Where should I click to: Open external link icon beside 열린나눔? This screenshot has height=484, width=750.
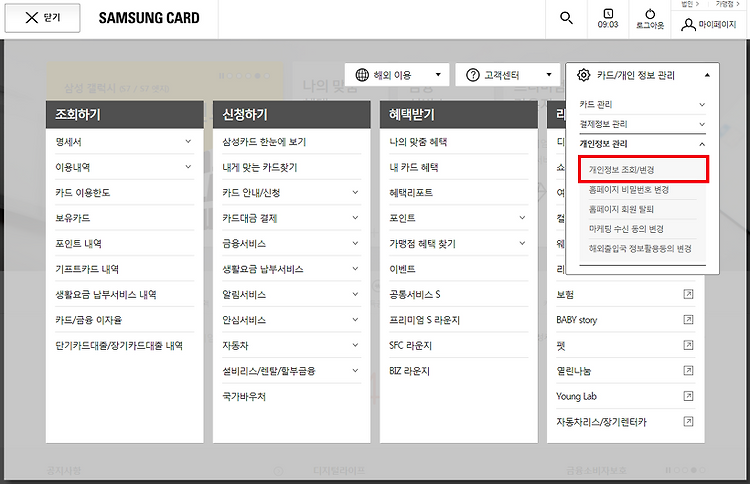pyautogui.click(x=688, y=370)
